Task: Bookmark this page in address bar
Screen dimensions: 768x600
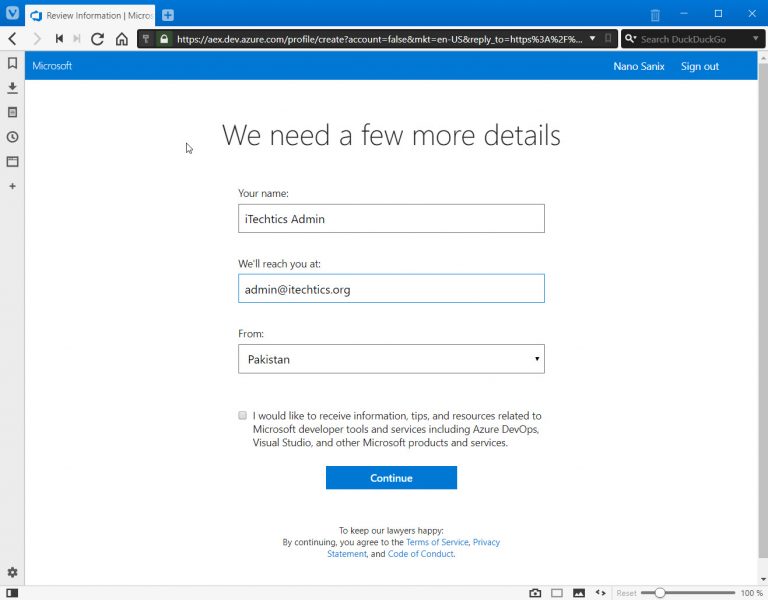Action: (608, 38)
